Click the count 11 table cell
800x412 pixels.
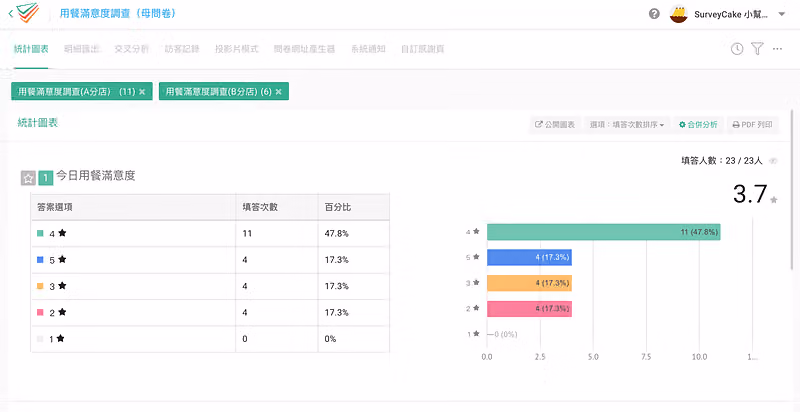[x=277, y=234]
